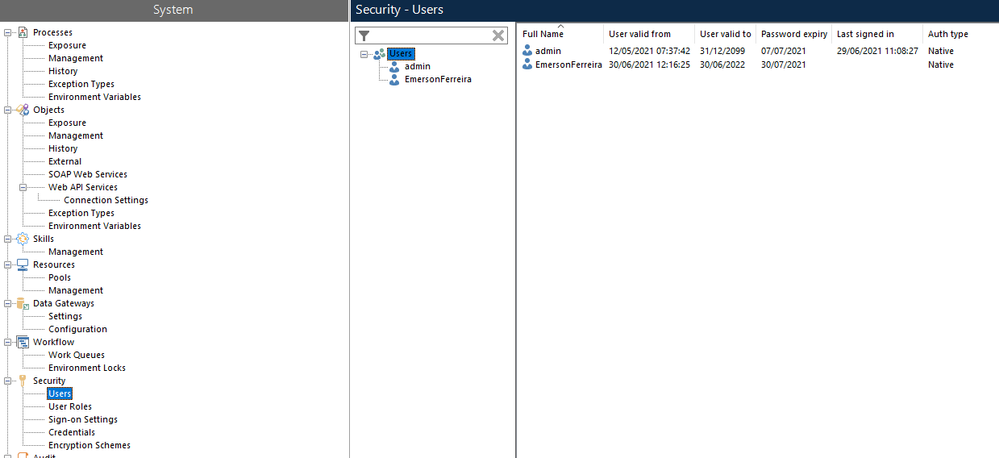Open History under Processes
999x458 pixels.
62,71
